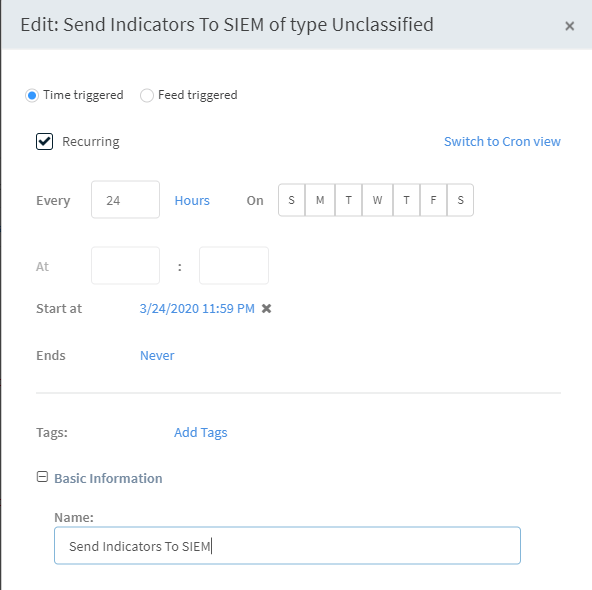Close the Edit dialog with the X icon
592x590 pixels.
(x=569, y=26)
